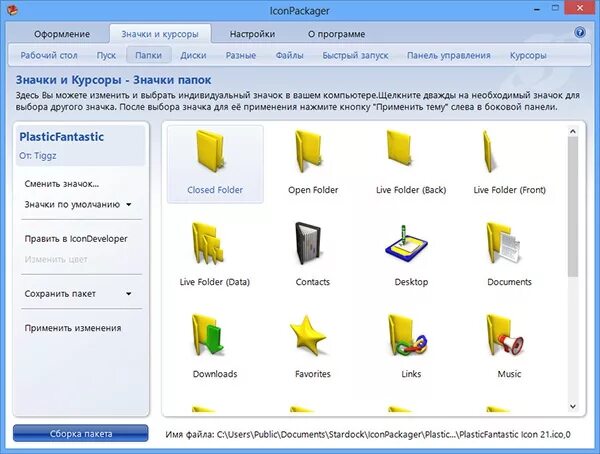Select the Contacts book icon
This screenshot has height=454, width=600.
(x=308, y=243)
